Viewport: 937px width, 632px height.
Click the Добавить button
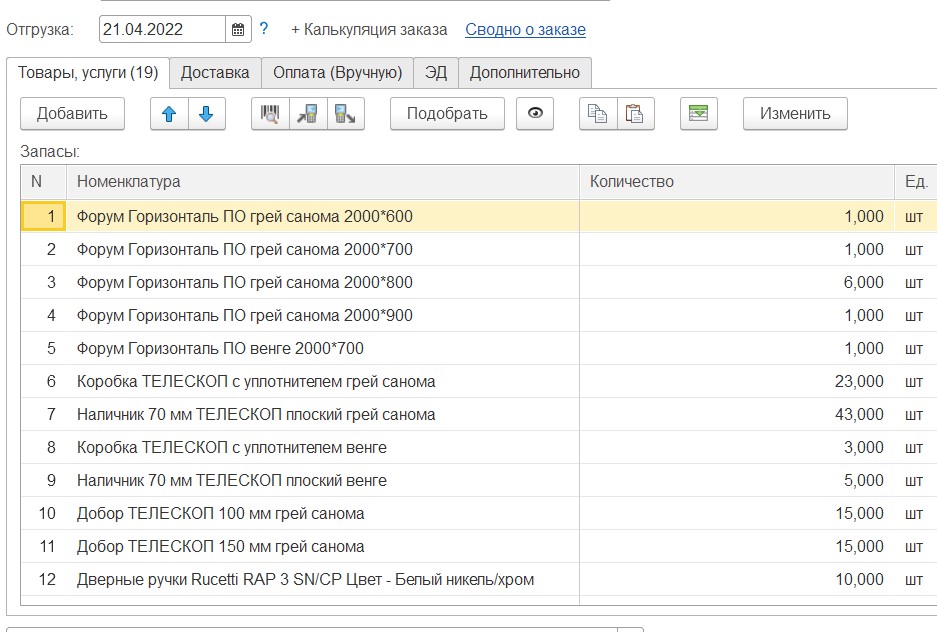(x=72, y=114)
